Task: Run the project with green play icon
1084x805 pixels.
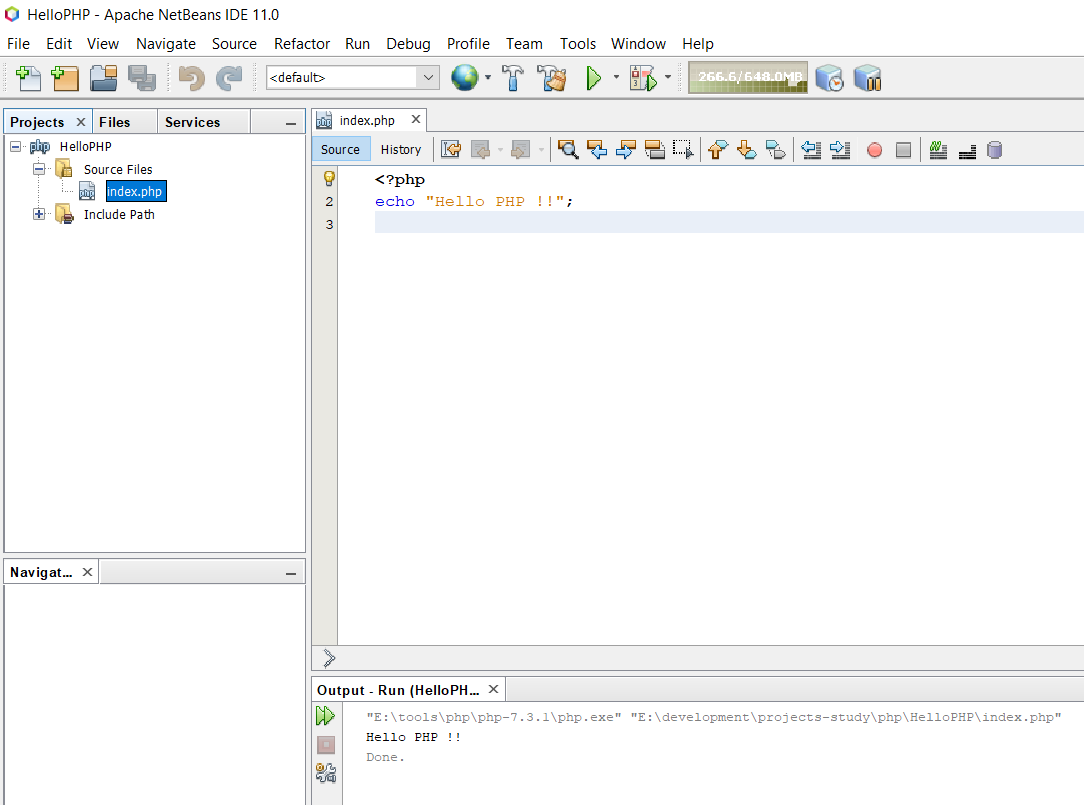Action: [x=593, y=78]
